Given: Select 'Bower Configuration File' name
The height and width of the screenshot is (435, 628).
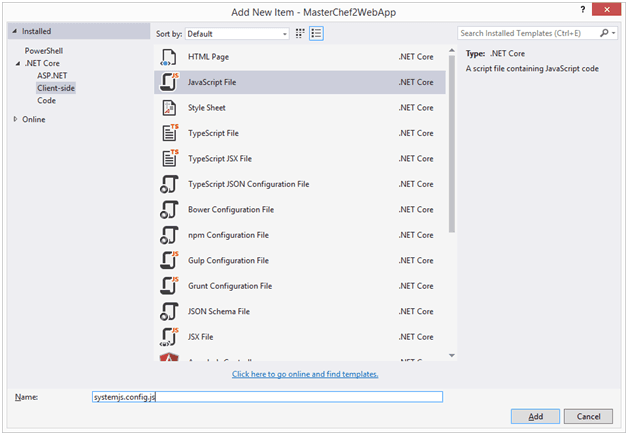Looking at the screenshot, I should (231, 209).
